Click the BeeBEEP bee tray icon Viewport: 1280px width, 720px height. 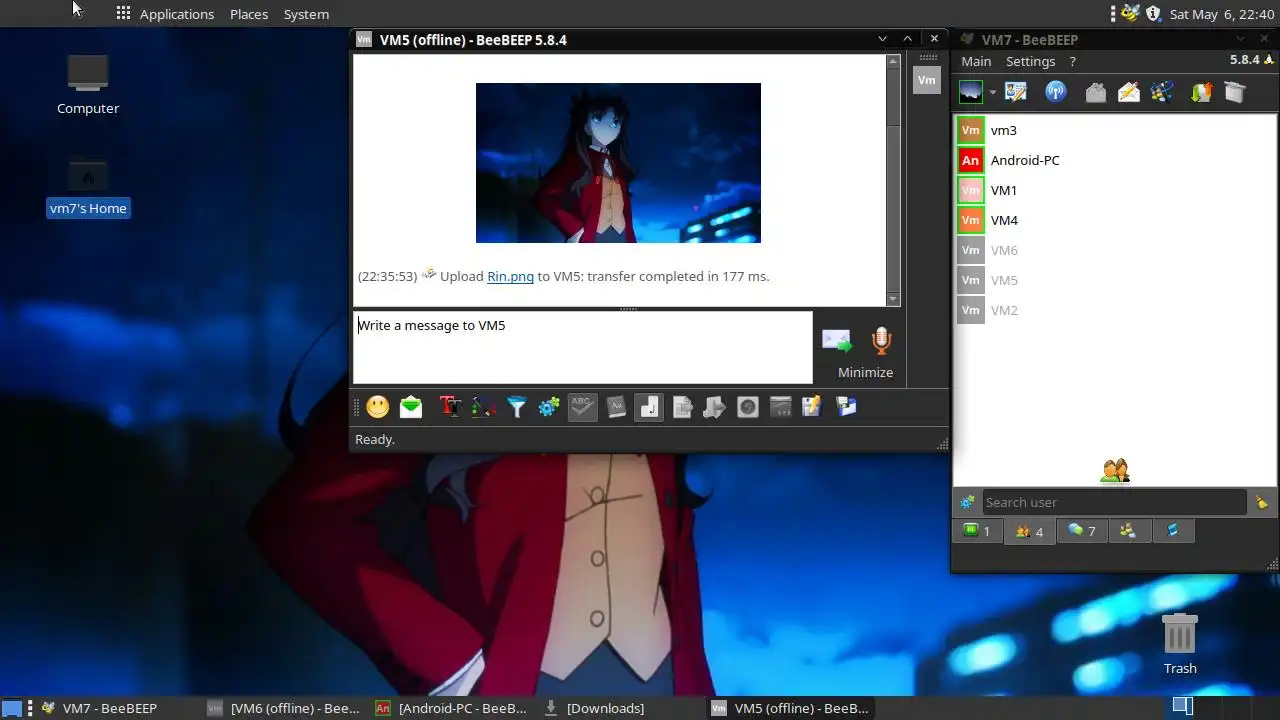pyautogui.click(x=1130, y=13)
